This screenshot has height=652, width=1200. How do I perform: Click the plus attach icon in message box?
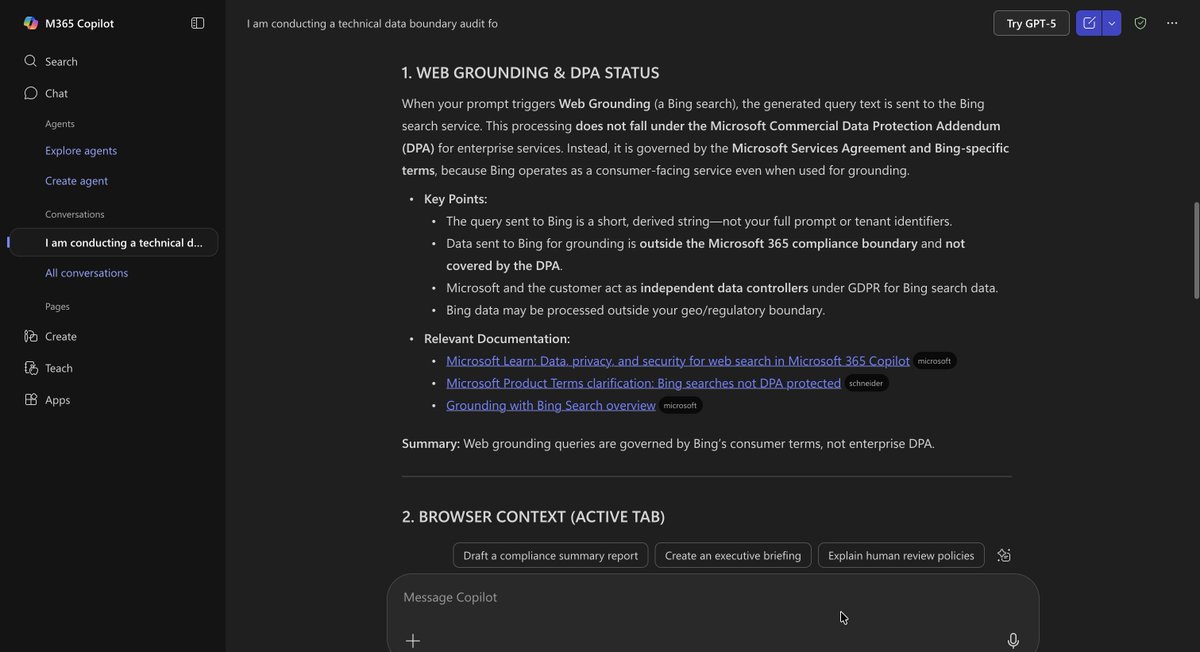coord(413,641)
